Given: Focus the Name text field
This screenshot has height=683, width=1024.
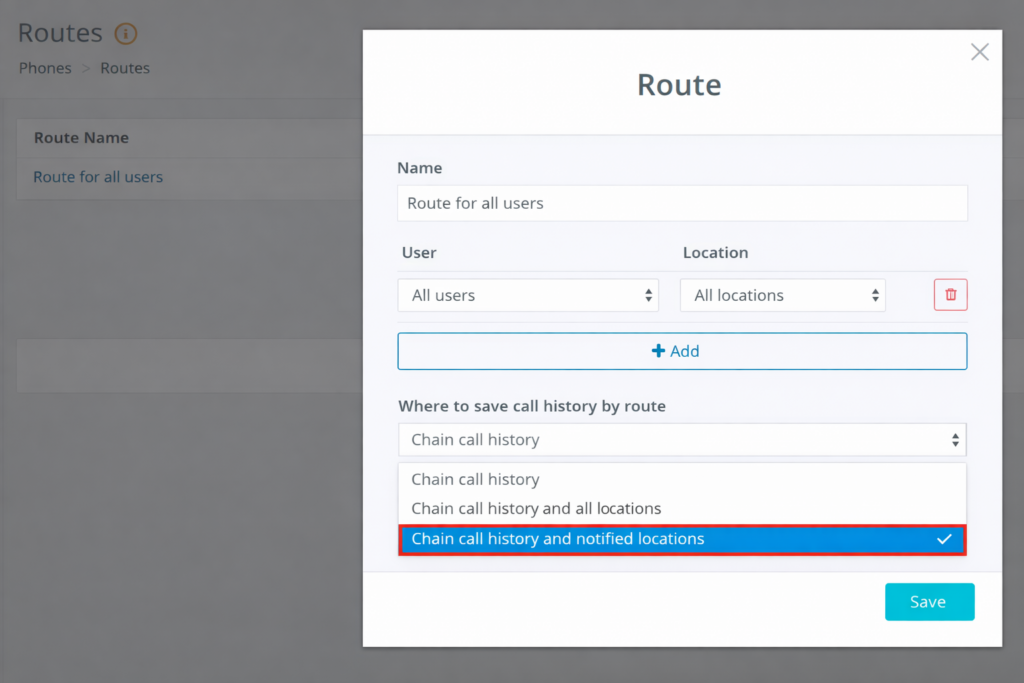Looking at the screenshot, I should click(x=682, y=203).
